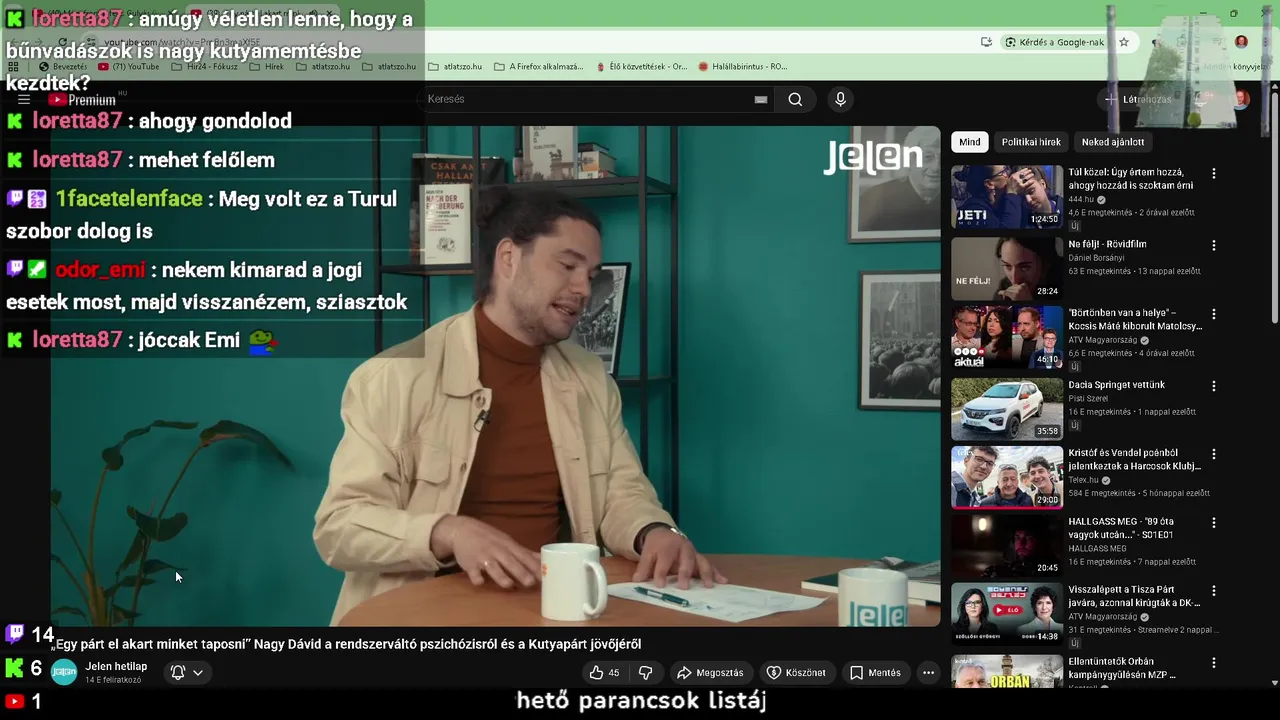1280x720 pixels.
Task: Select the 'Politikai hírek' filter chip
Action: pyautogui.click(x=1031, y=142)
